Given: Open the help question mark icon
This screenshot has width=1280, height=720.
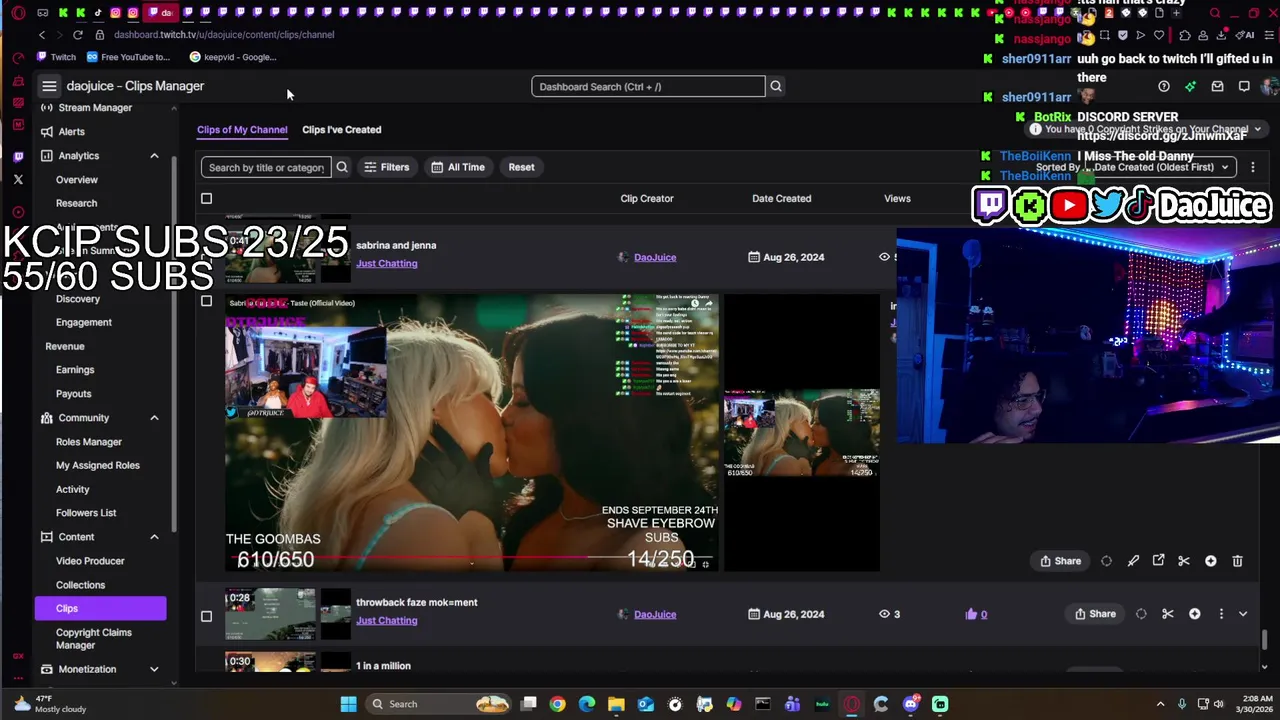Looking at the screenshot, I should 1164,86.
